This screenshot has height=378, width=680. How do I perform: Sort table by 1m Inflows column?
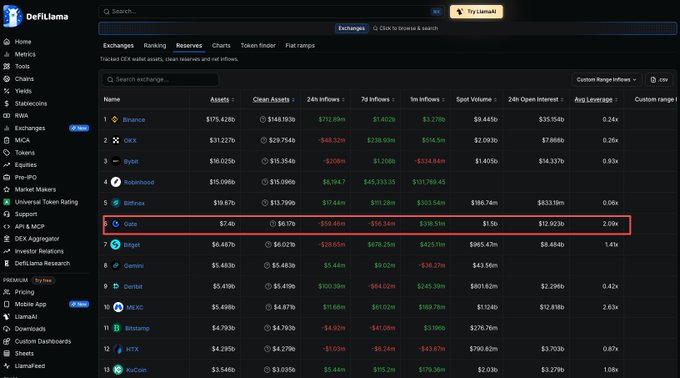click(x=427, y=100)
